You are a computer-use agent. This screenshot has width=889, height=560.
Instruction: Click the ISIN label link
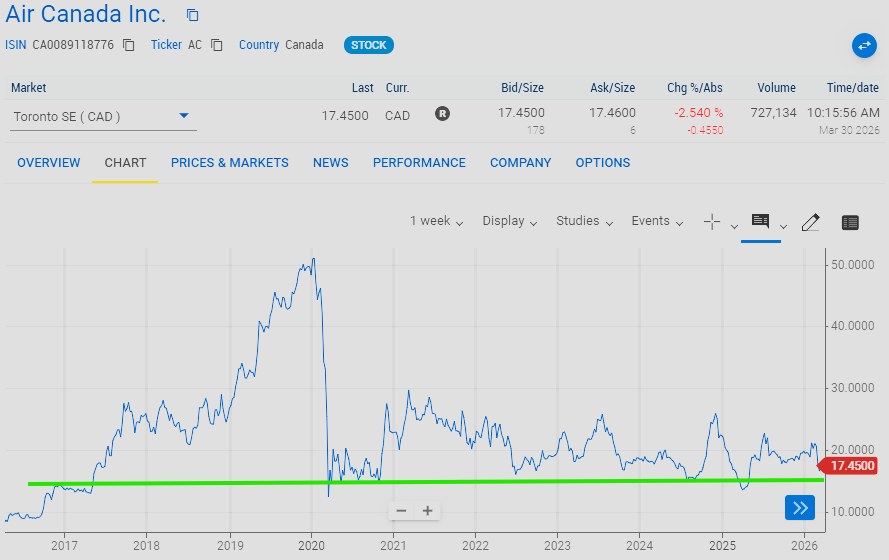(16, 45)
